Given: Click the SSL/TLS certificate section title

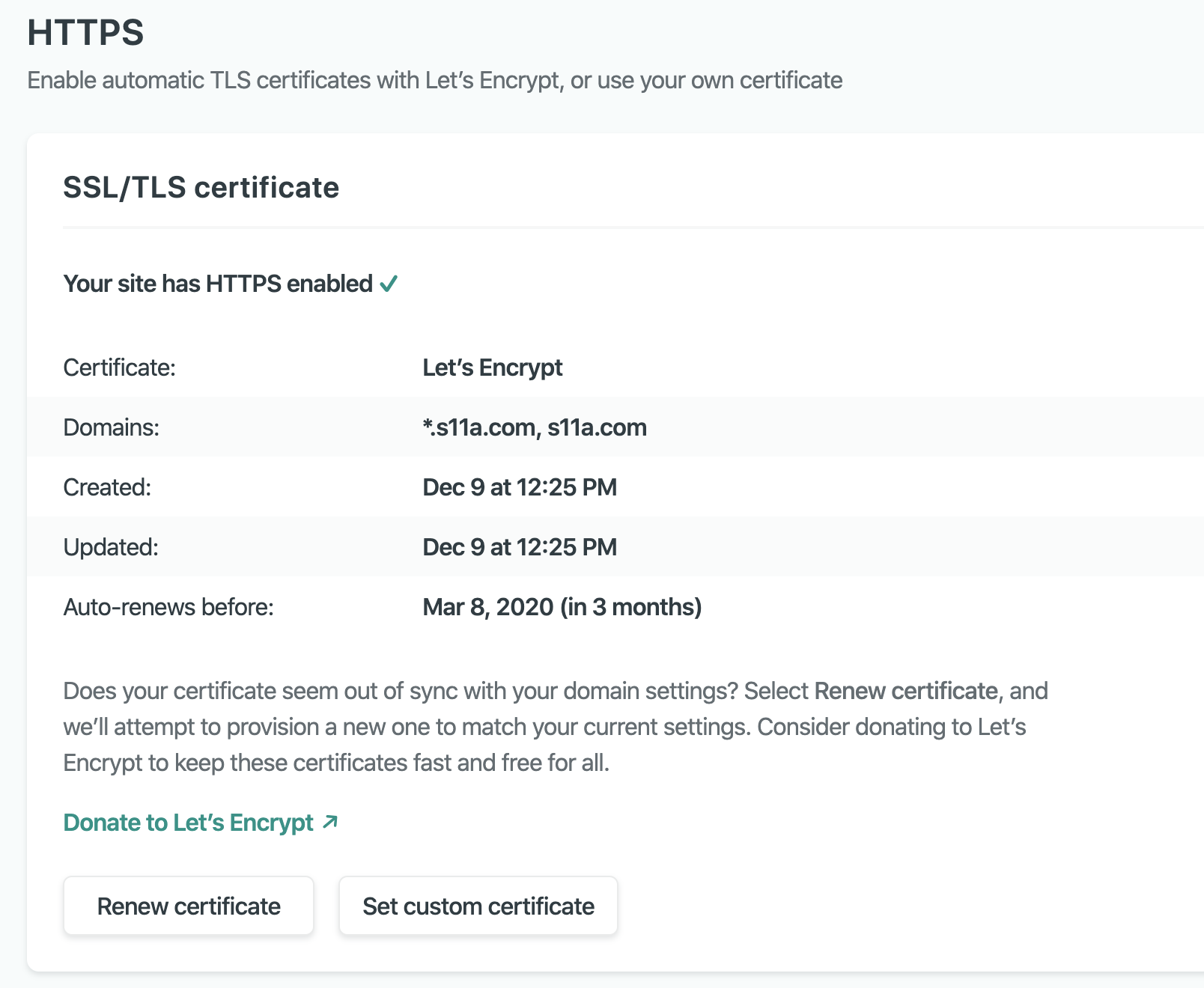Looking at the screenshot, I should tap(201, 187).
